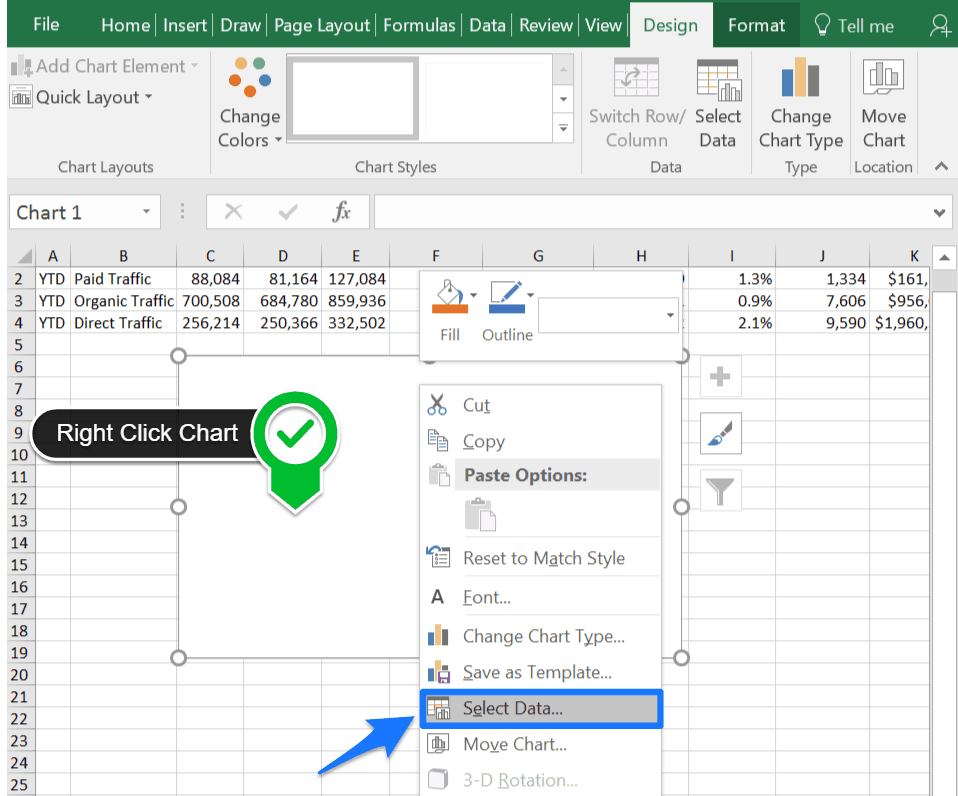Open the Outline color dropdown arrow
The height and width of the screenshot is (796, 958).
click(530, 296)
